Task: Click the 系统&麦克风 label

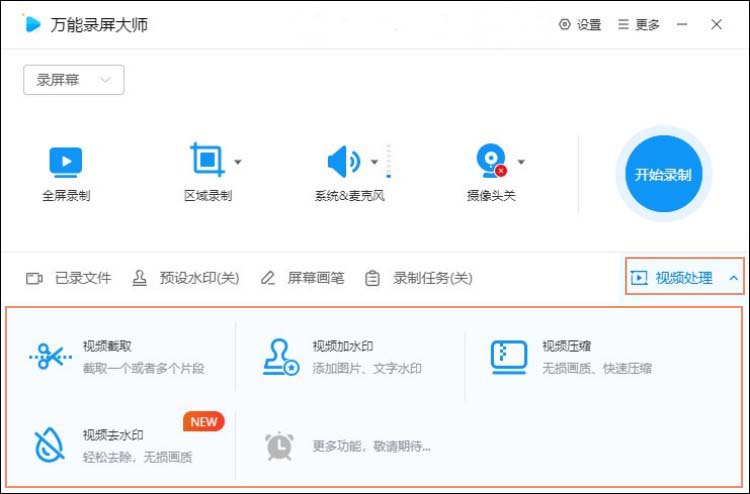Action: (x=350, y=196)
